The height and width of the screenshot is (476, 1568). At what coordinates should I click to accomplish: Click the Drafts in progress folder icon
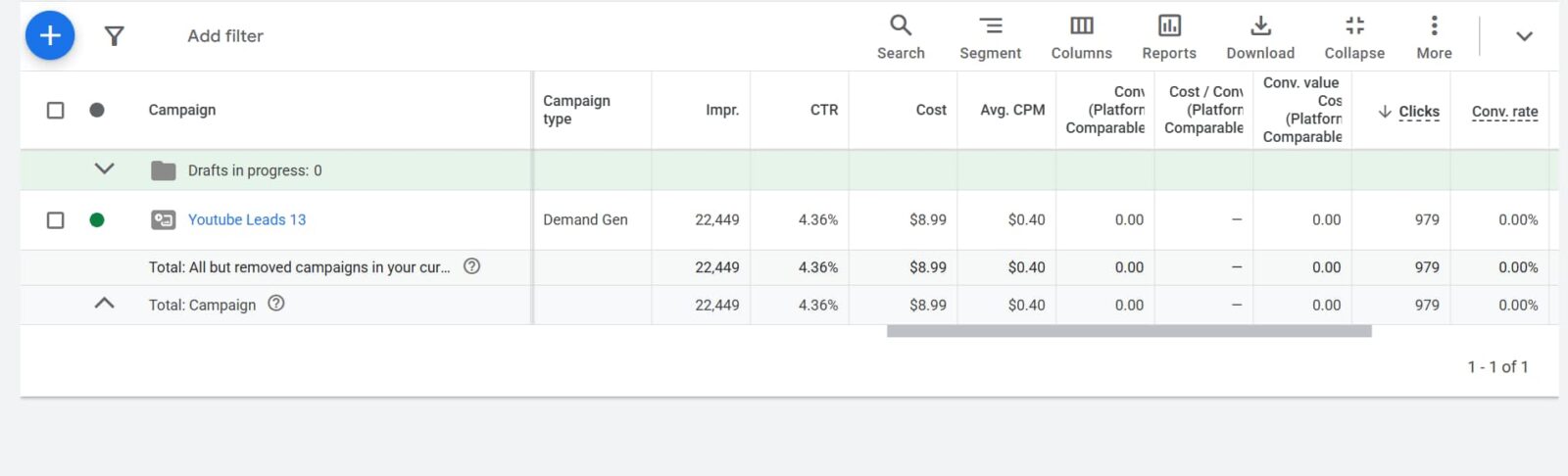click(164, 170)
